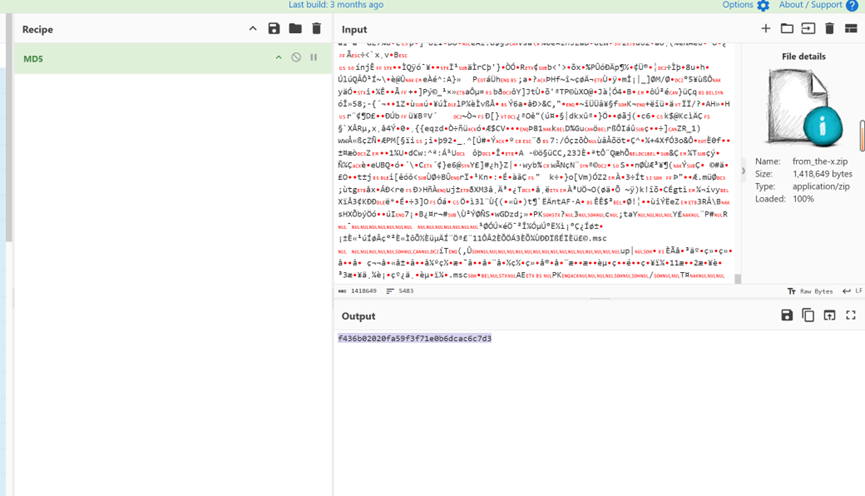Clear input and output trash icon
The width and height of the screenshot is (865, 496).
829,29
